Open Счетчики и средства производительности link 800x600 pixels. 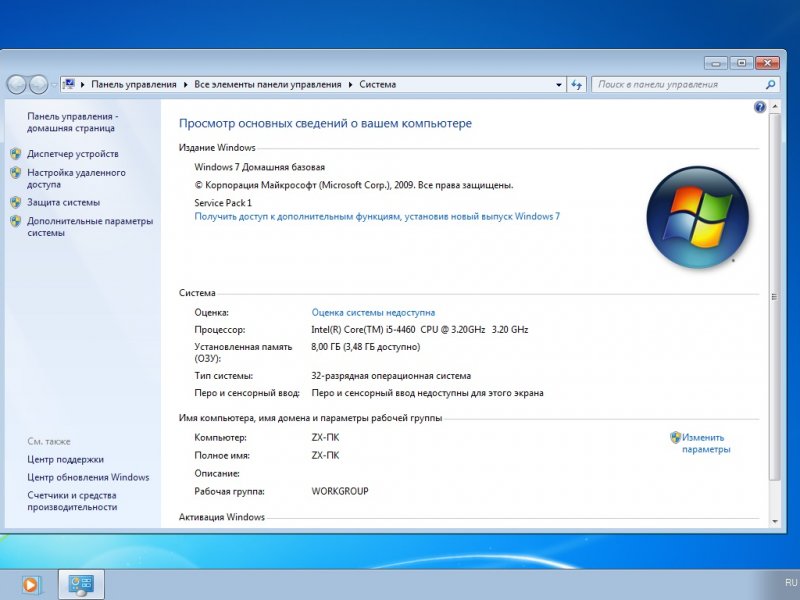72,501
